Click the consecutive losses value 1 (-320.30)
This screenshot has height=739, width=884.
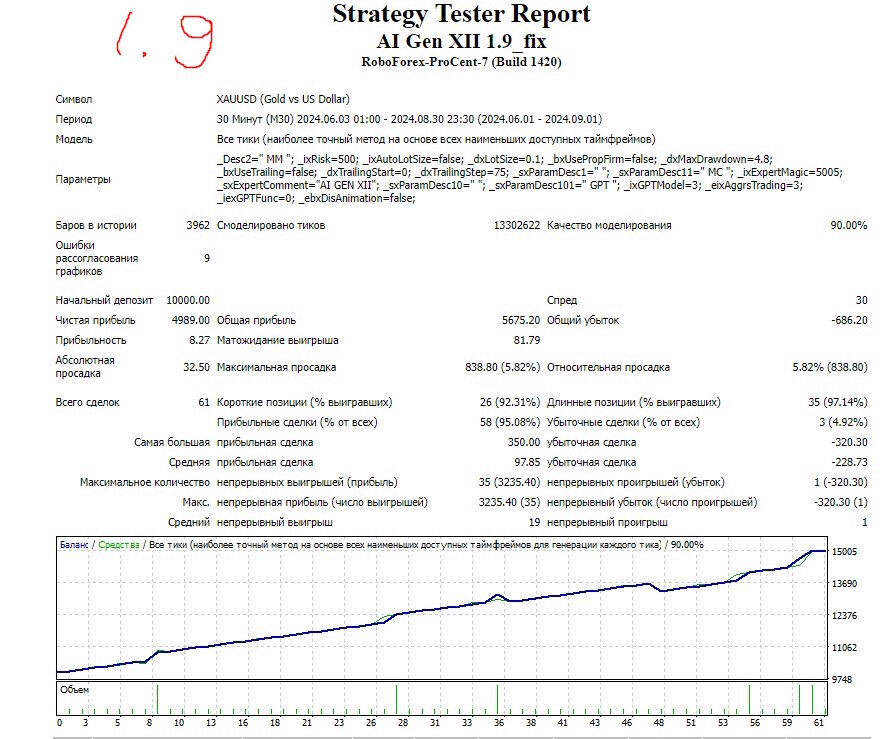click(841, 483)
